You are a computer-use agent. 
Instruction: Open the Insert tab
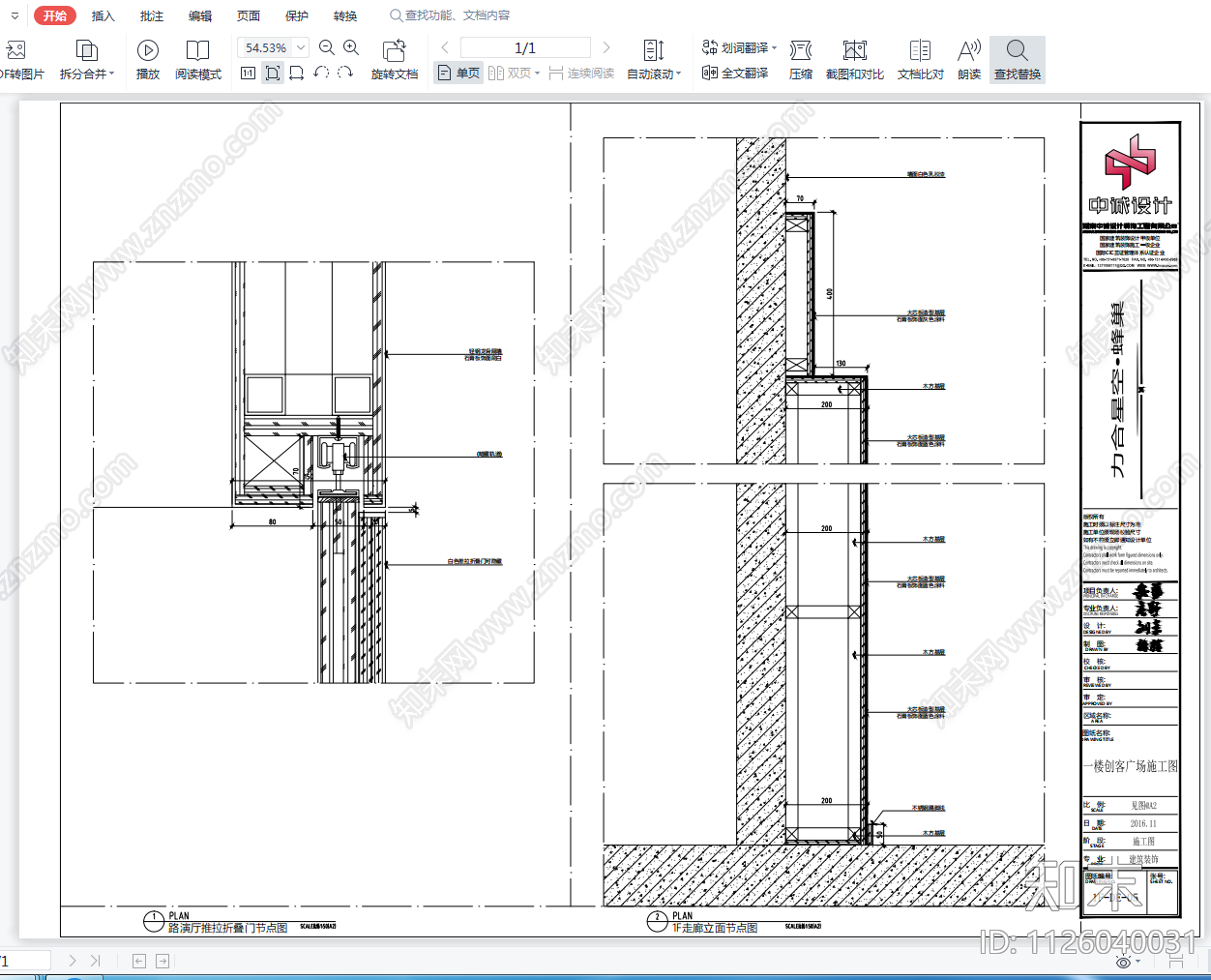[x=103, y=15]
